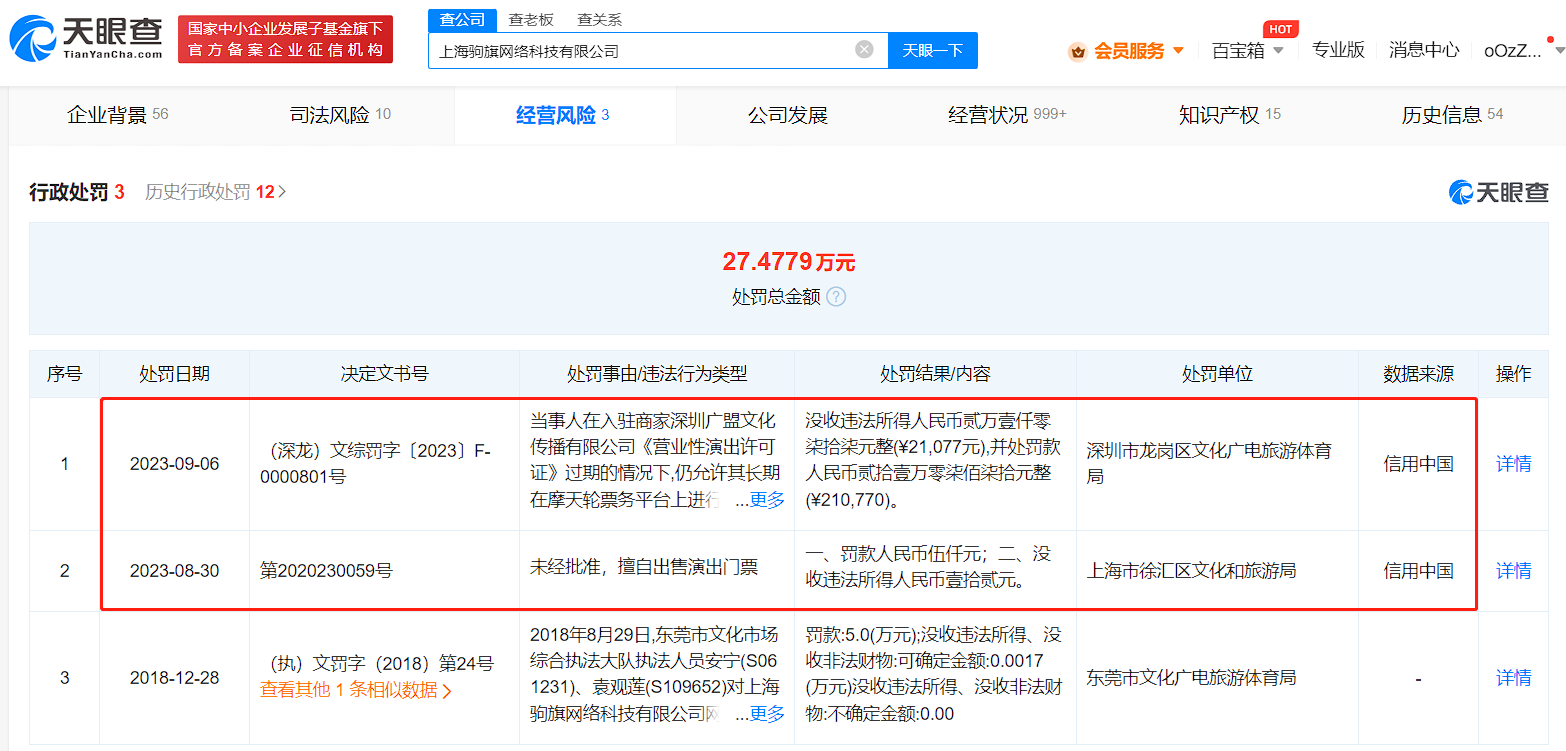The image size is (1566, 751).
Task: Expand 查看其他 1 条相似数据
Action: pos(355,689)
